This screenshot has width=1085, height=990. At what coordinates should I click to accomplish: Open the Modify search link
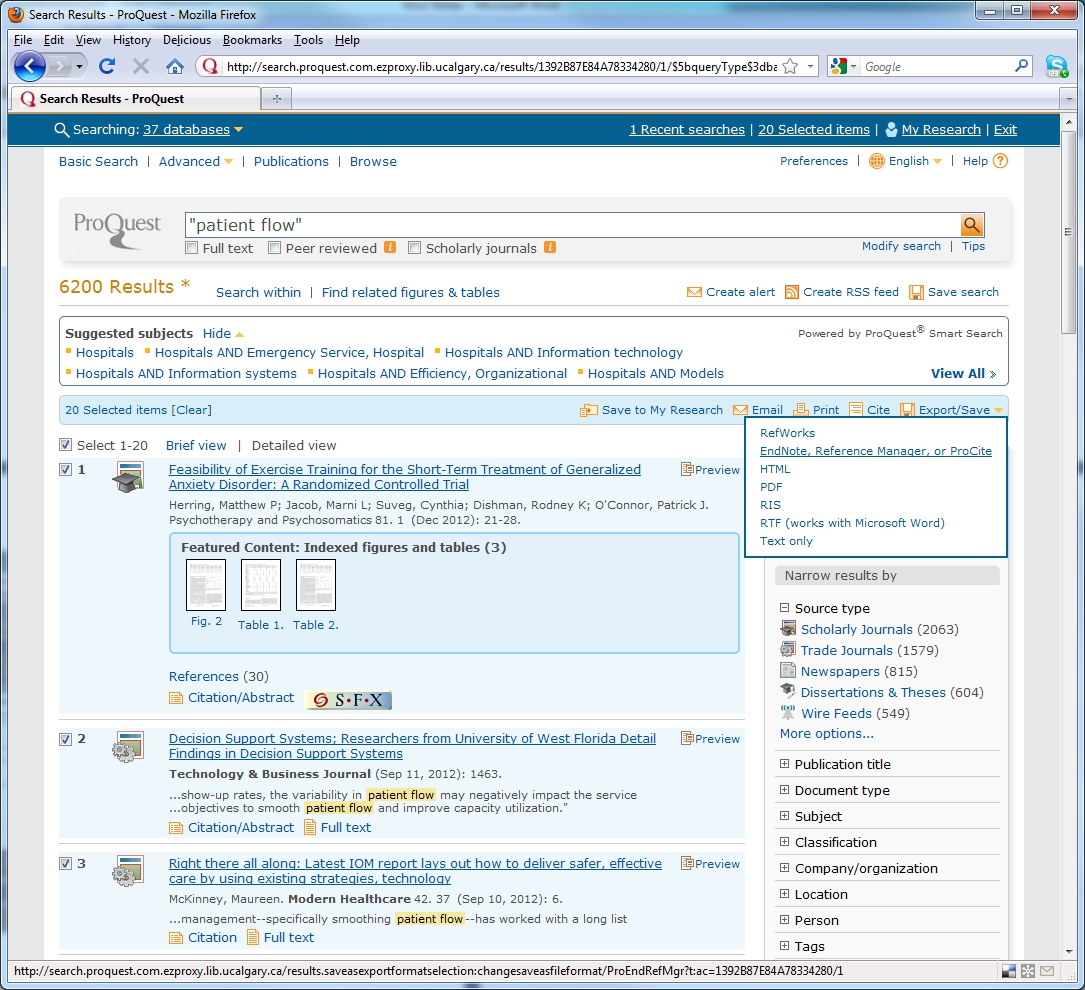click(901, 246)
